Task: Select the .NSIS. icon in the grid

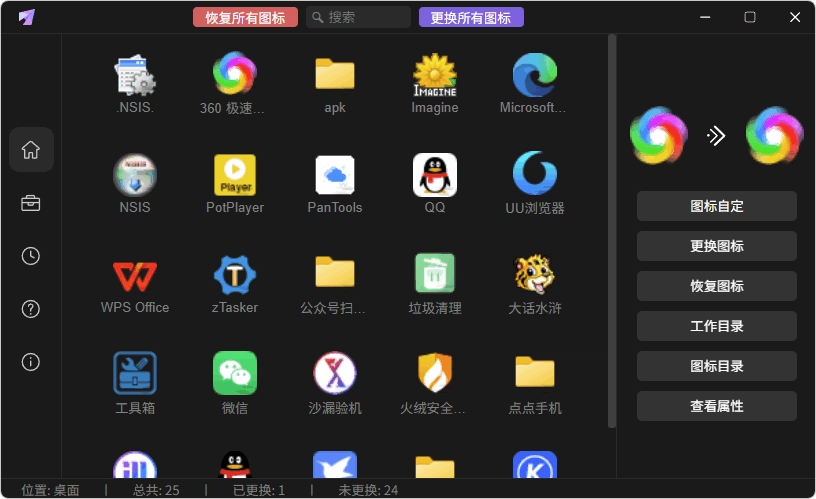Action: coord(135,75)
